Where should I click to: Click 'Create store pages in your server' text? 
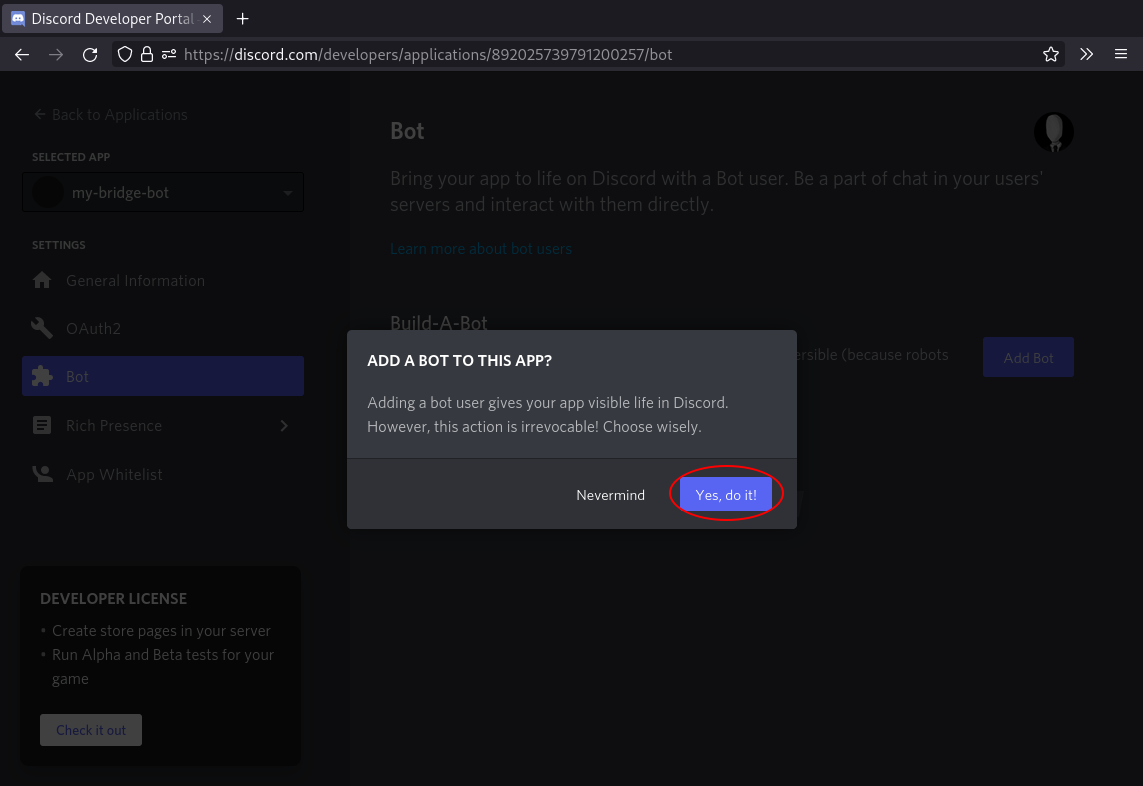(x=161, y=631)
